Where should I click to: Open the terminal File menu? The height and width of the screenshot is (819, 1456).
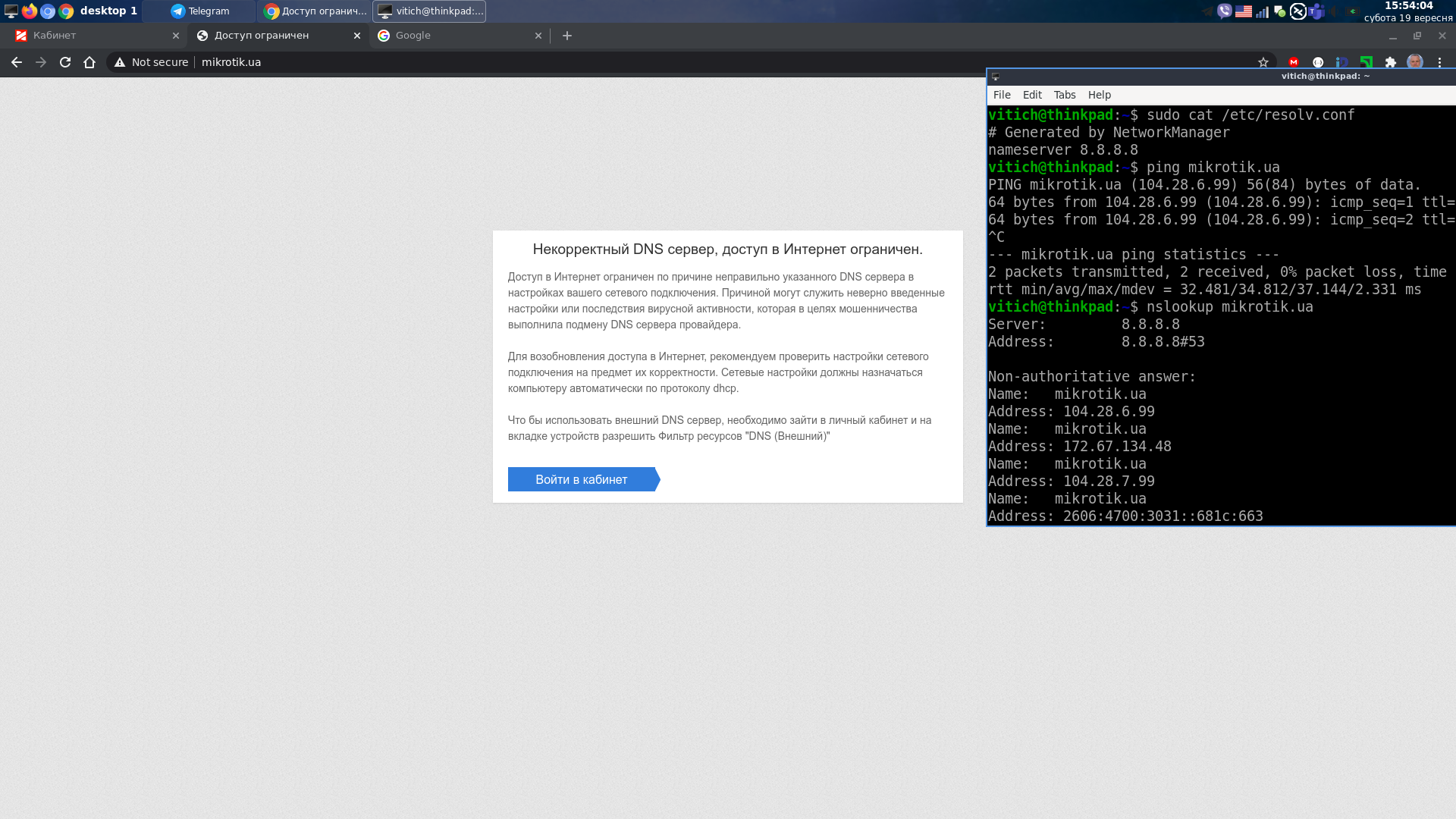click(x=1002, y=95)
